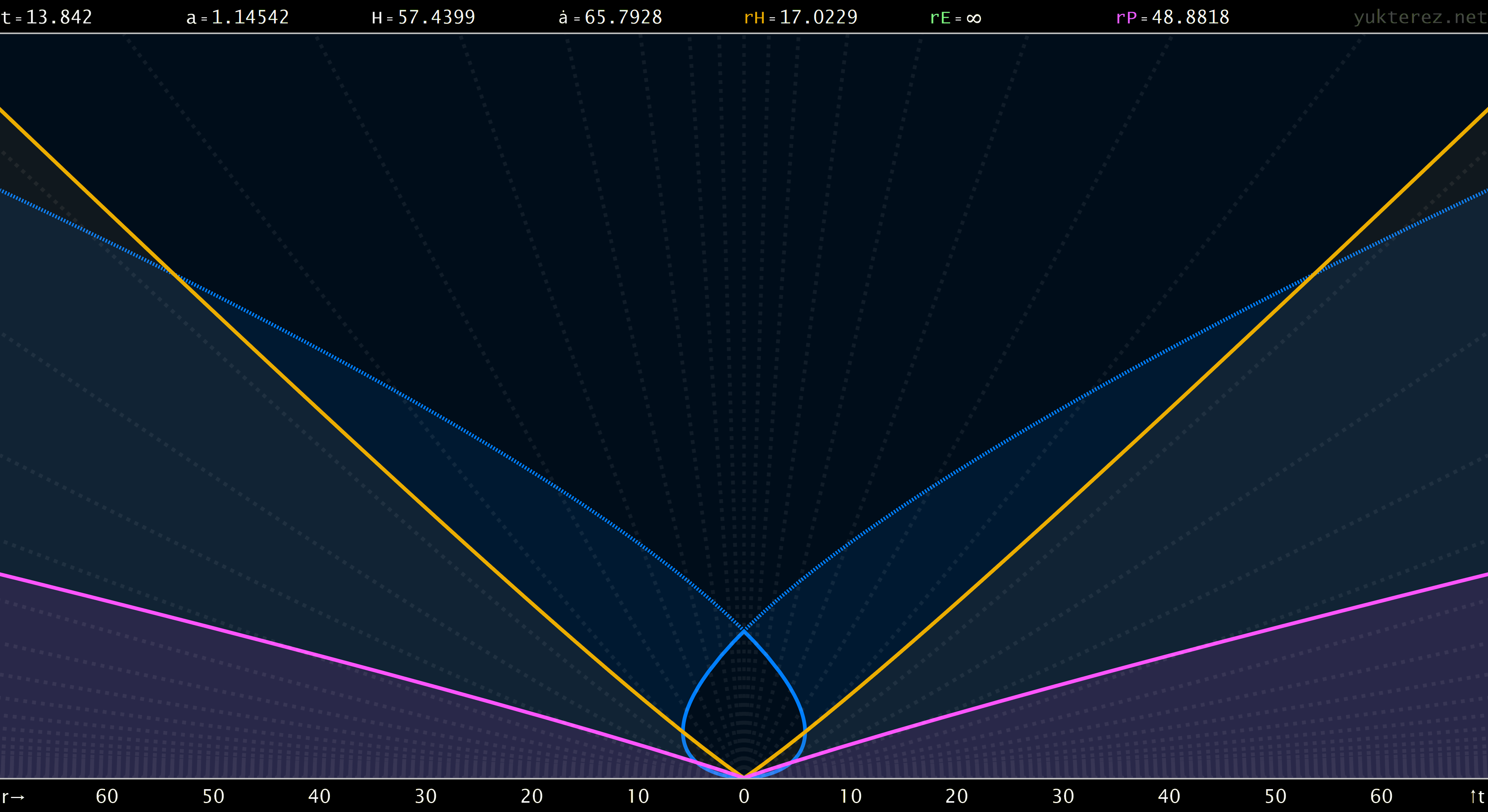Click the right 60 axis tick
The height and width of the screenshot is (812, 1488).
pyautogui.click(x=1381, y=797)
